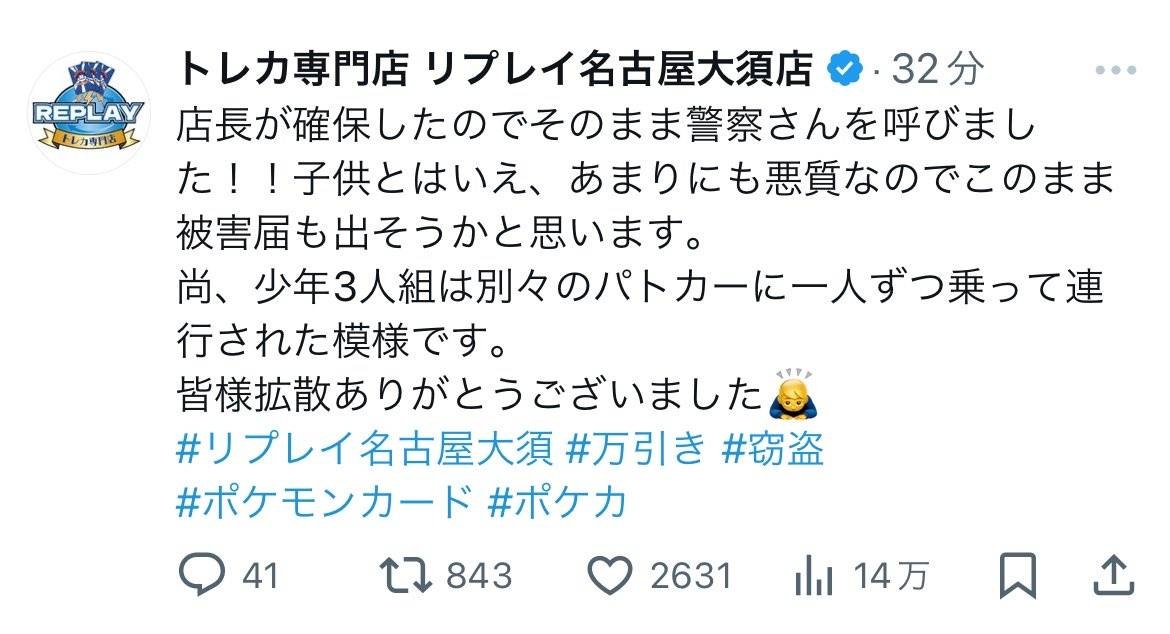This screenshot has width=1170, height=634.
Task: Open the like count 2631
Action: [x=691, y=576]
